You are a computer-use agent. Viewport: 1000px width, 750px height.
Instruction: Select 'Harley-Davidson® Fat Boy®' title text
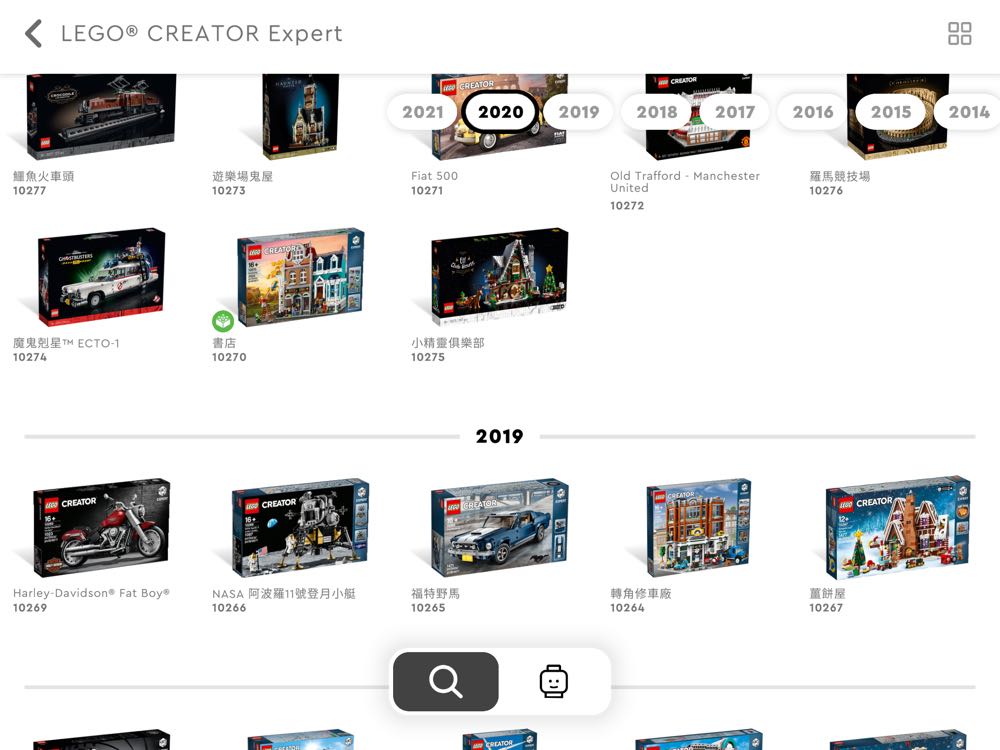tap(91, 593)
